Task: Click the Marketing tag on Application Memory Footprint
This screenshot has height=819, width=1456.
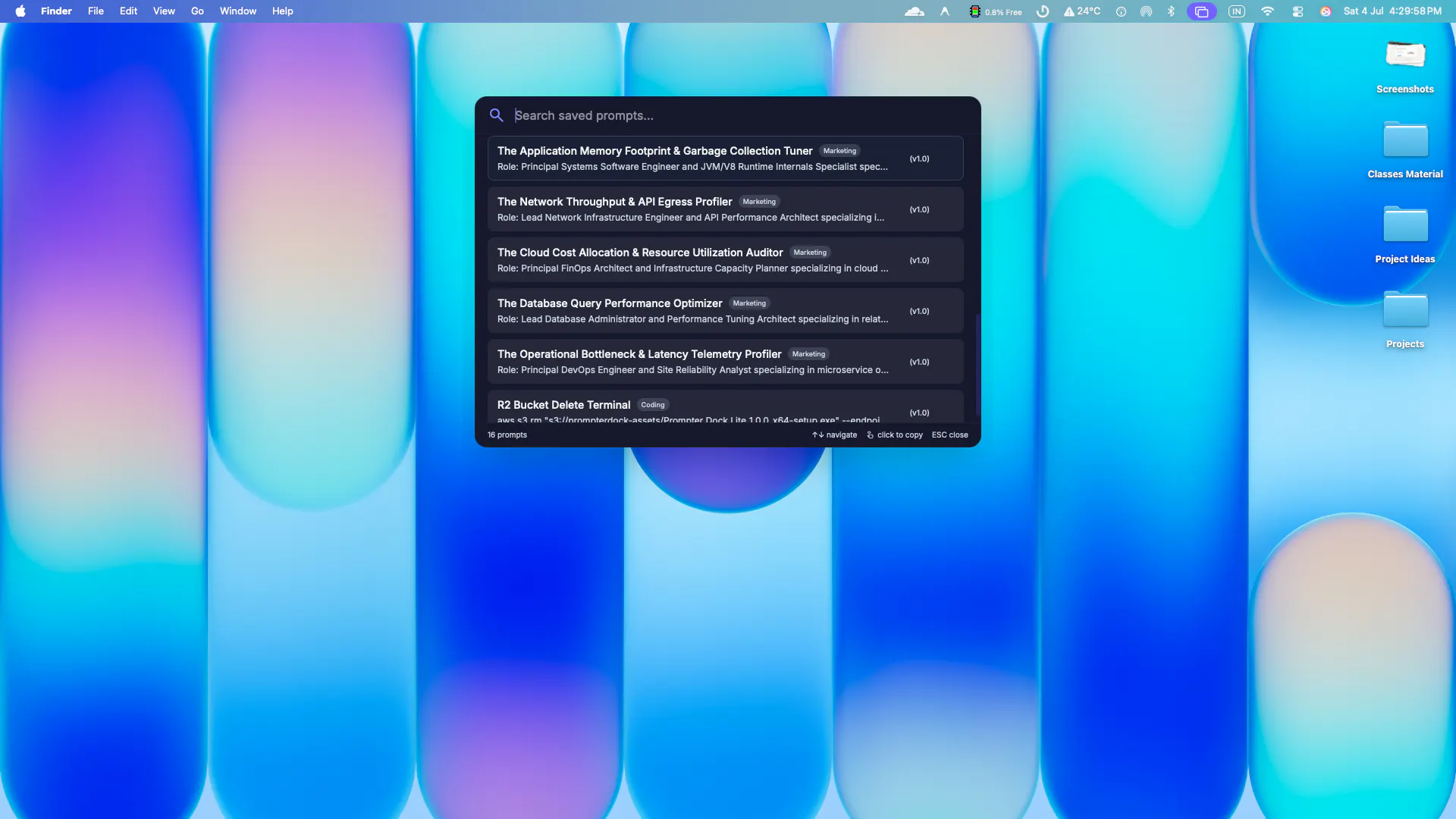Action: pyautogui.click(x=839, y=151)
